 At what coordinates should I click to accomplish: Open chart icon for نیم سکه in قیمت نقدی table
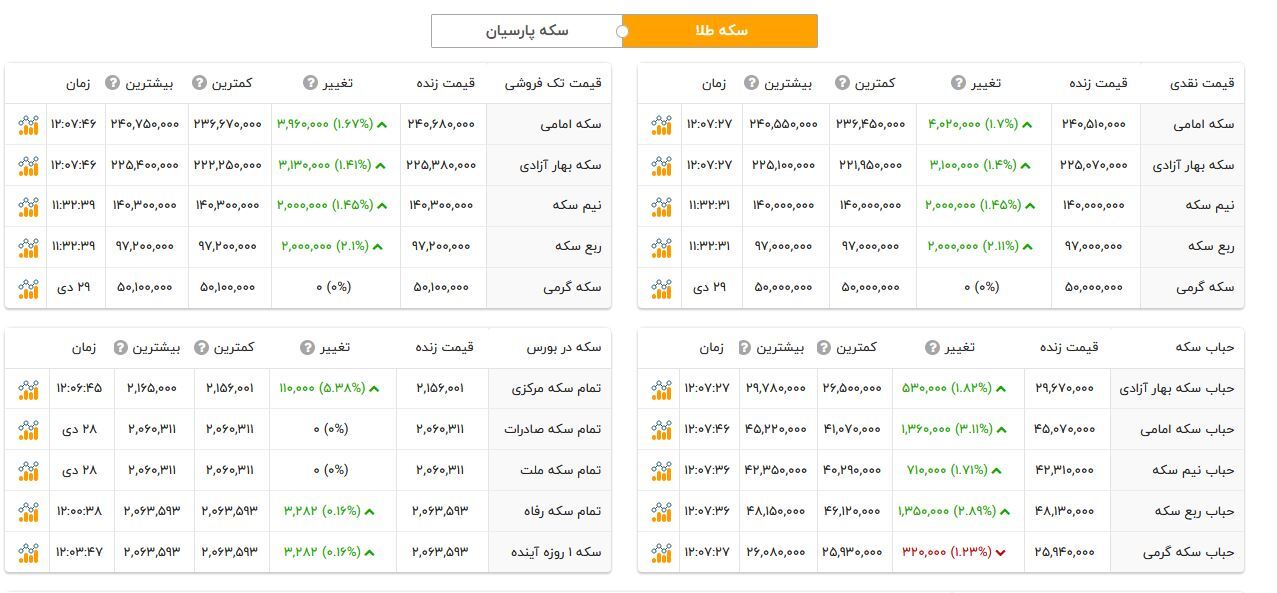tap(660, 206)
